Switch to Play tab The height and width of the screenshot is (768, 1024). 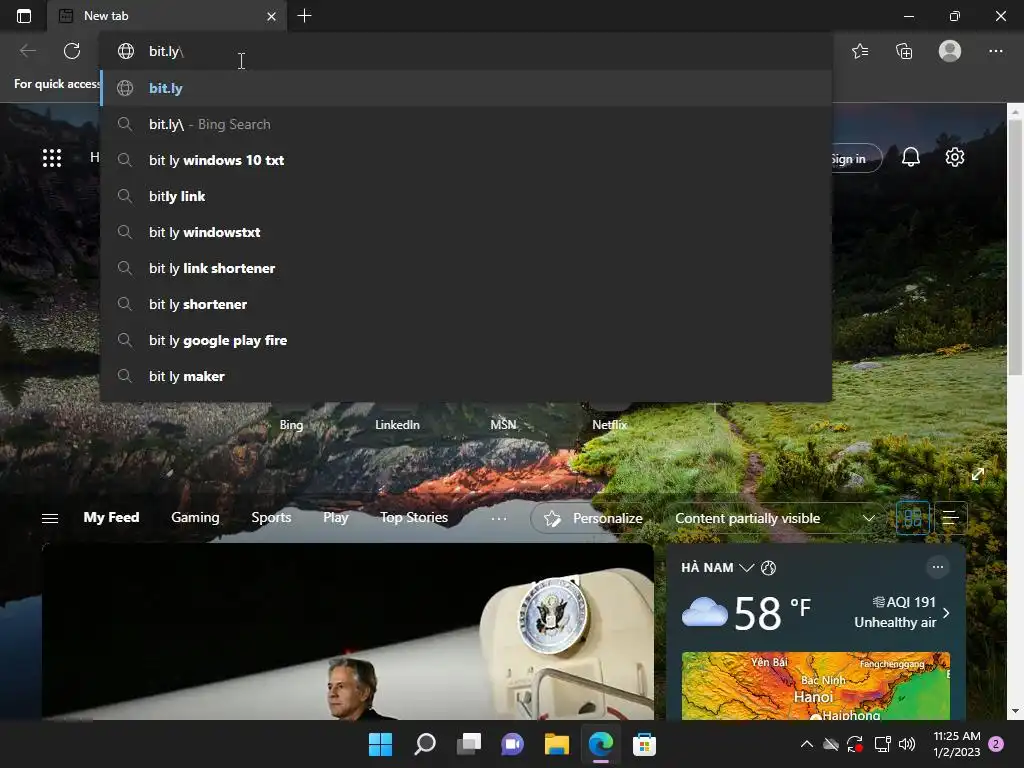(336, 517)
